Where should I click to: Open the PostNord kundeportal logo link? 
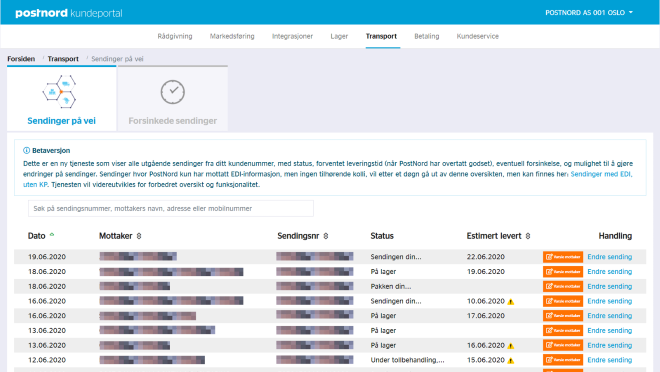click(69, 13)
